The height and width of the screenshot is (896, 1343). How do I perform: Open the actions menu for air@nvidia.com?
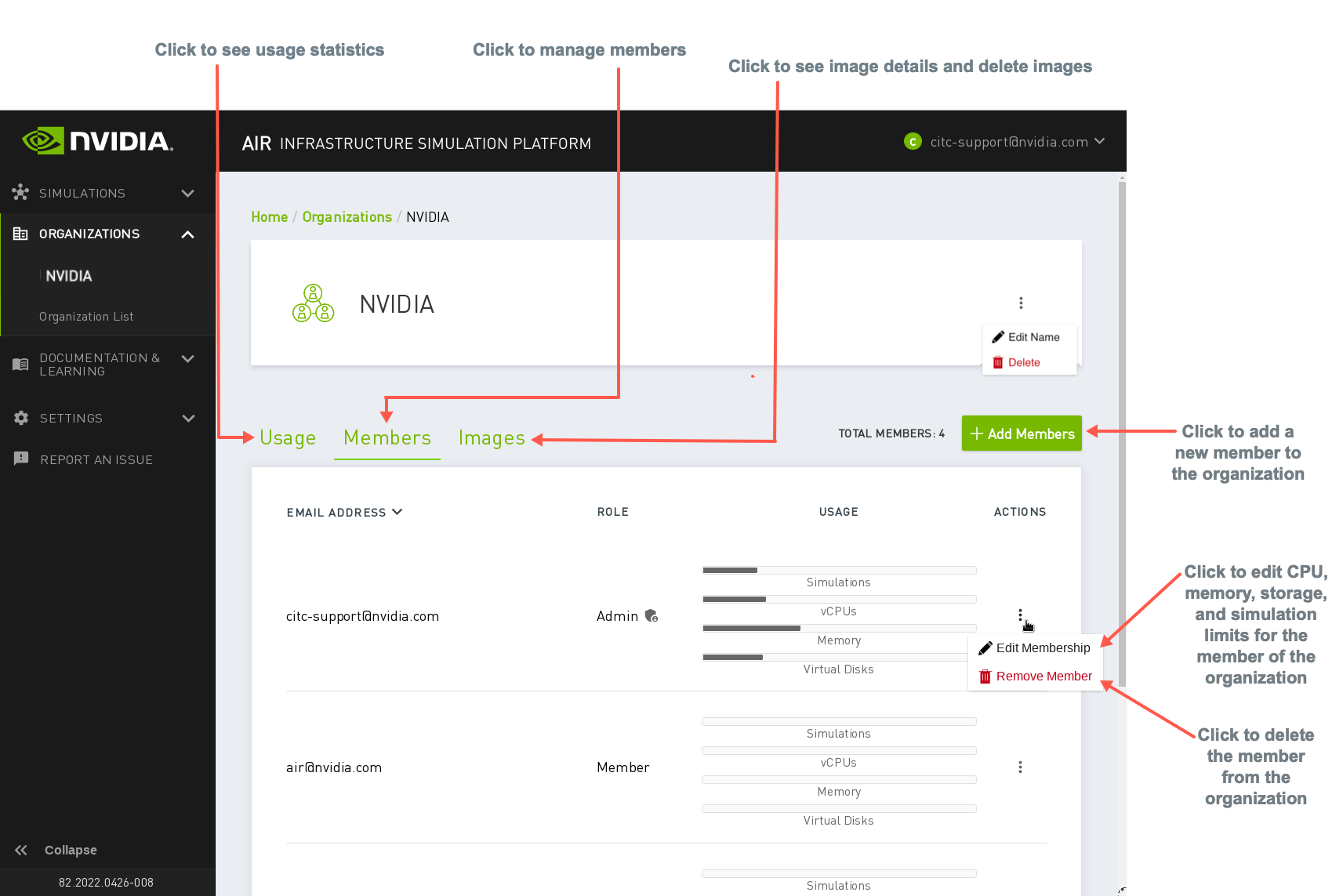[1020, 767]
